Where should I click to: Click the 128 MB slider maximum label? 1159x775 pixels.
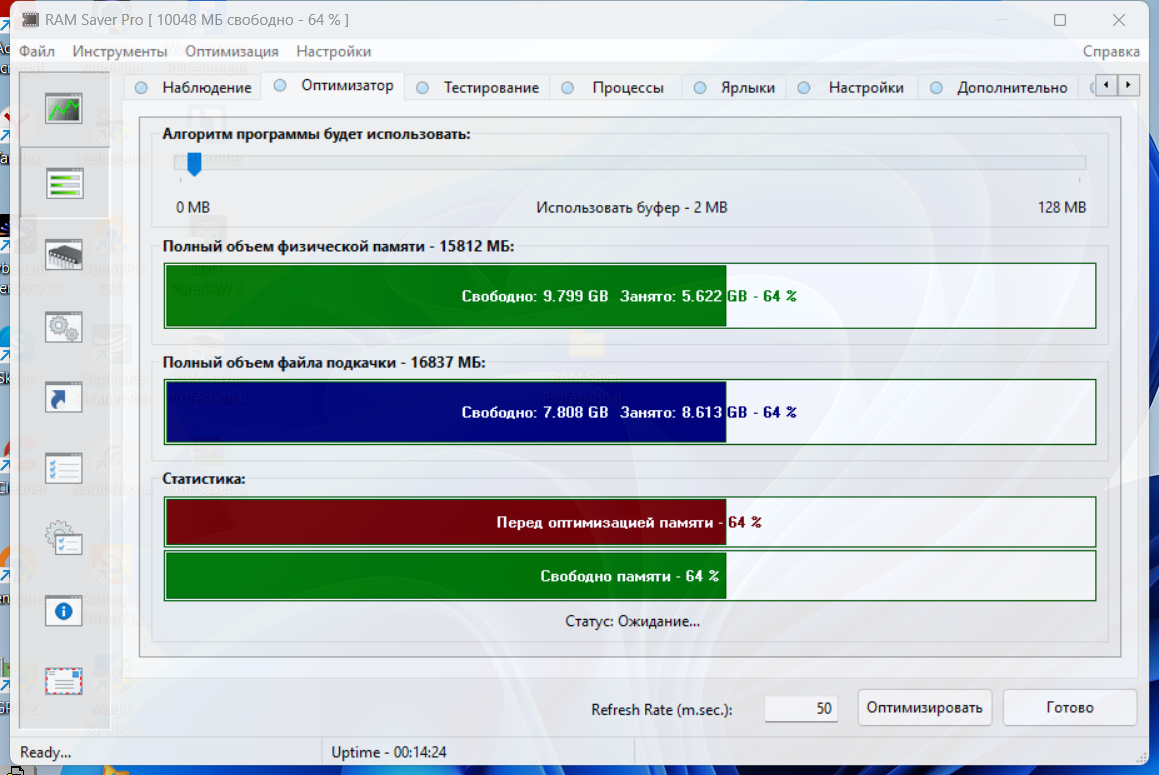[x=1061, y=207]
